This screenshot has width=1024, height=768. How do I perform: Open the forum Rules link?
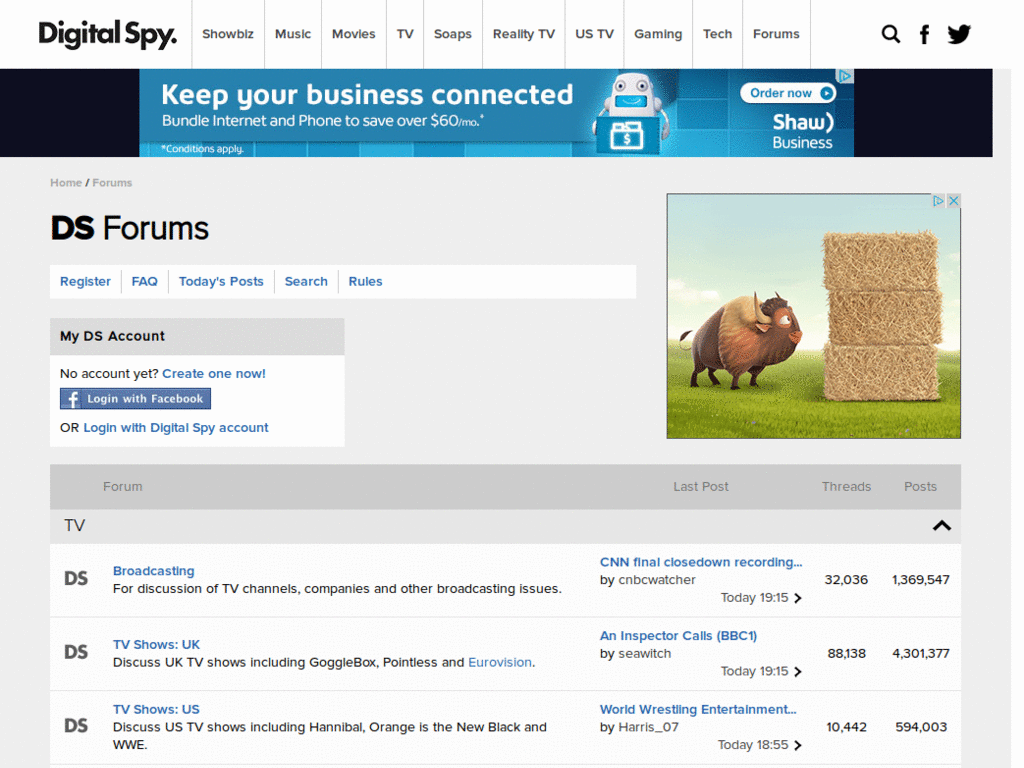coord(365,281)
